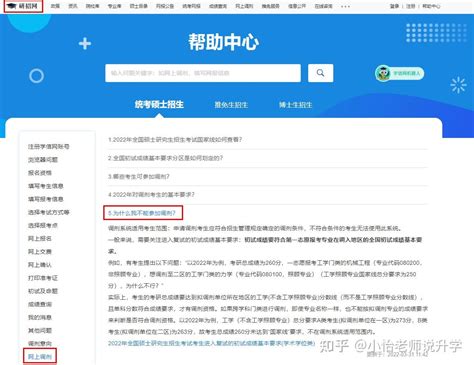
Task: Open the 2022年初试成绩基本要求(学术学位类) link
Action: click(211, 343)
